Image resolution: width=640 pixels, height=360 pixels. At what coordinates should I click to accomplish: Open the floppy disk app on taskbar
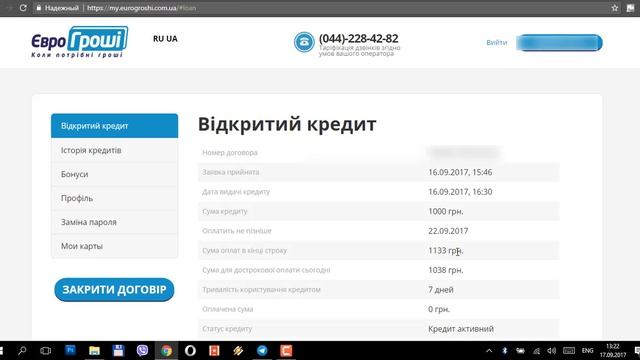click(x=118, y=351)
